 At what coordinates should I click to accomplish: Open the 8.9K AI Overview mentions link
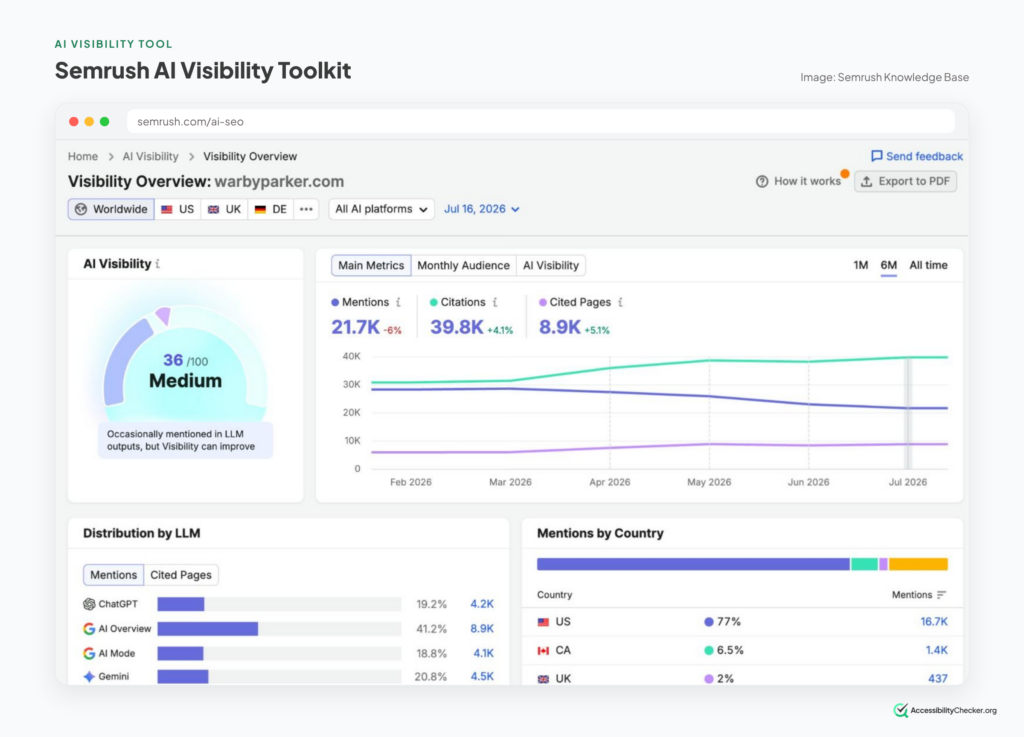click(482, 629)
